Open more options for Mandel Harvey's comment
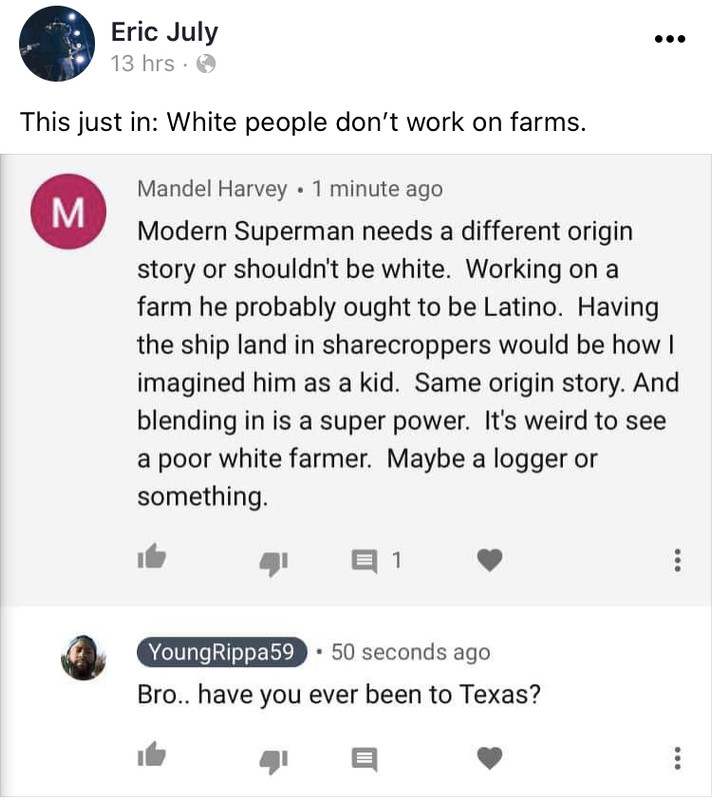The width and height of the screenshot is (712, 800). 678,561
